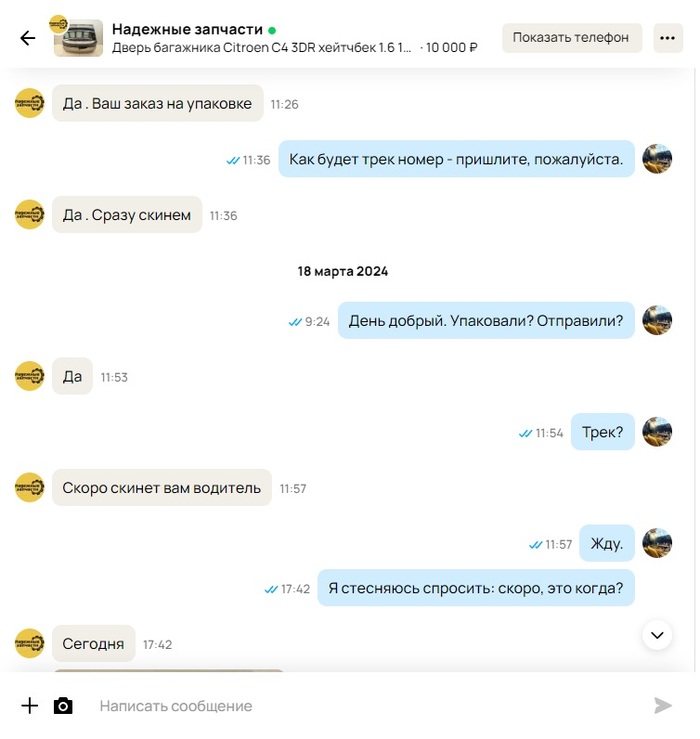Click 'Показать телефон' button
The width and height of the screenshot is (700, 739).
571,38
